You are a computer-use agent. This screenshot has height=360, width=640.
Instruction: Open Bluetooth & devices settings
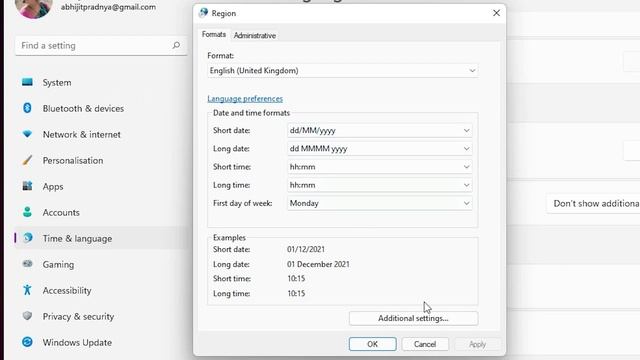(101, 108)
